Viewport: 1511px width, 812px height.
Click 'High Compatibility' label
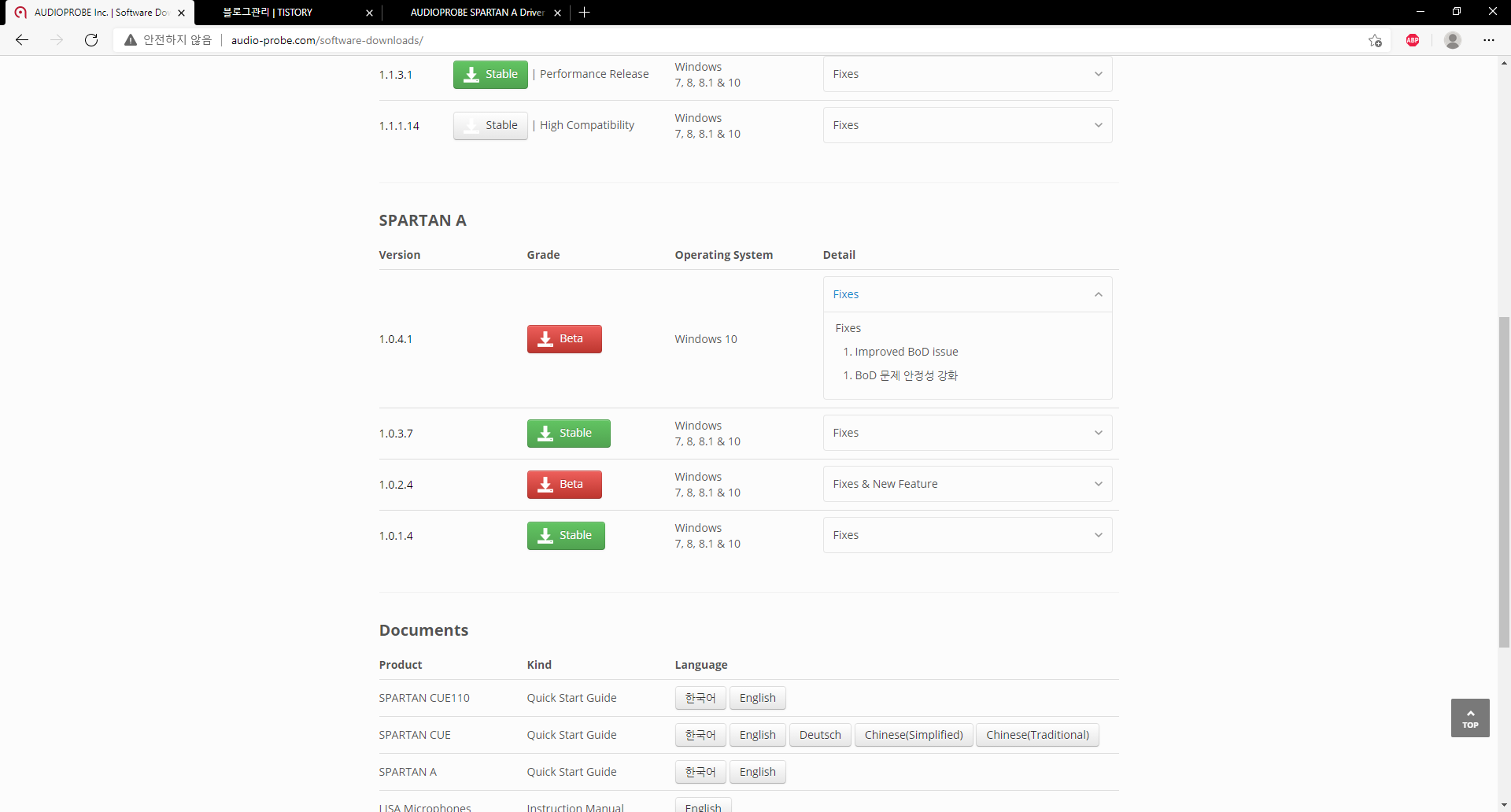587,125
